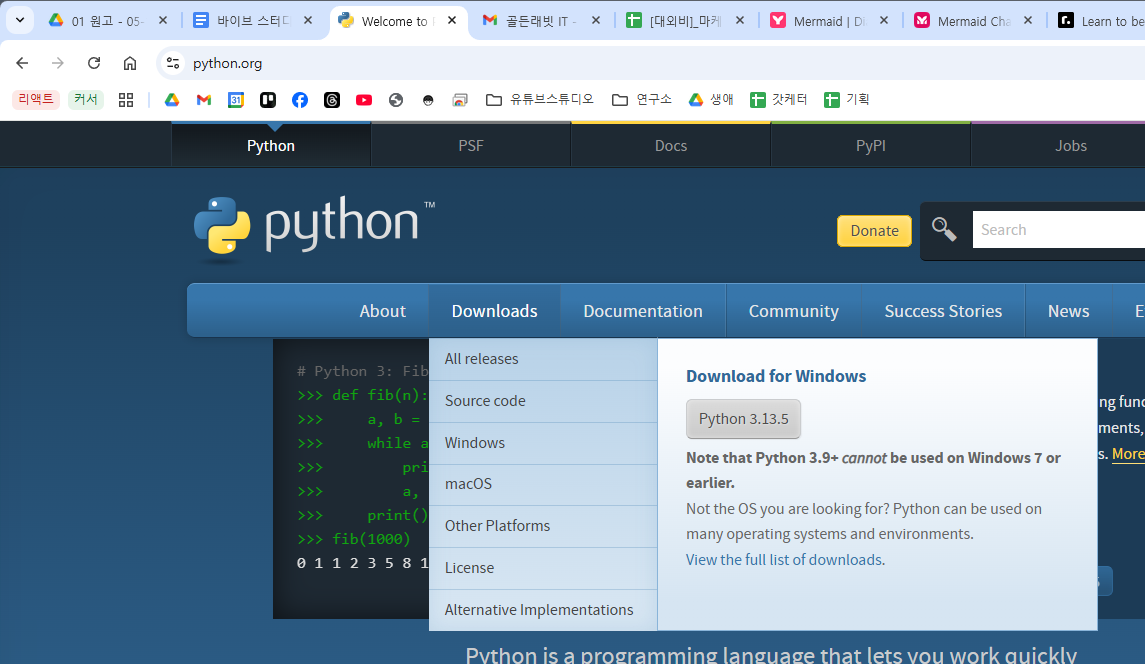Screen dimensions: 1145x664
Task: Click the Python logo
Action: click(x=314, y=229)
